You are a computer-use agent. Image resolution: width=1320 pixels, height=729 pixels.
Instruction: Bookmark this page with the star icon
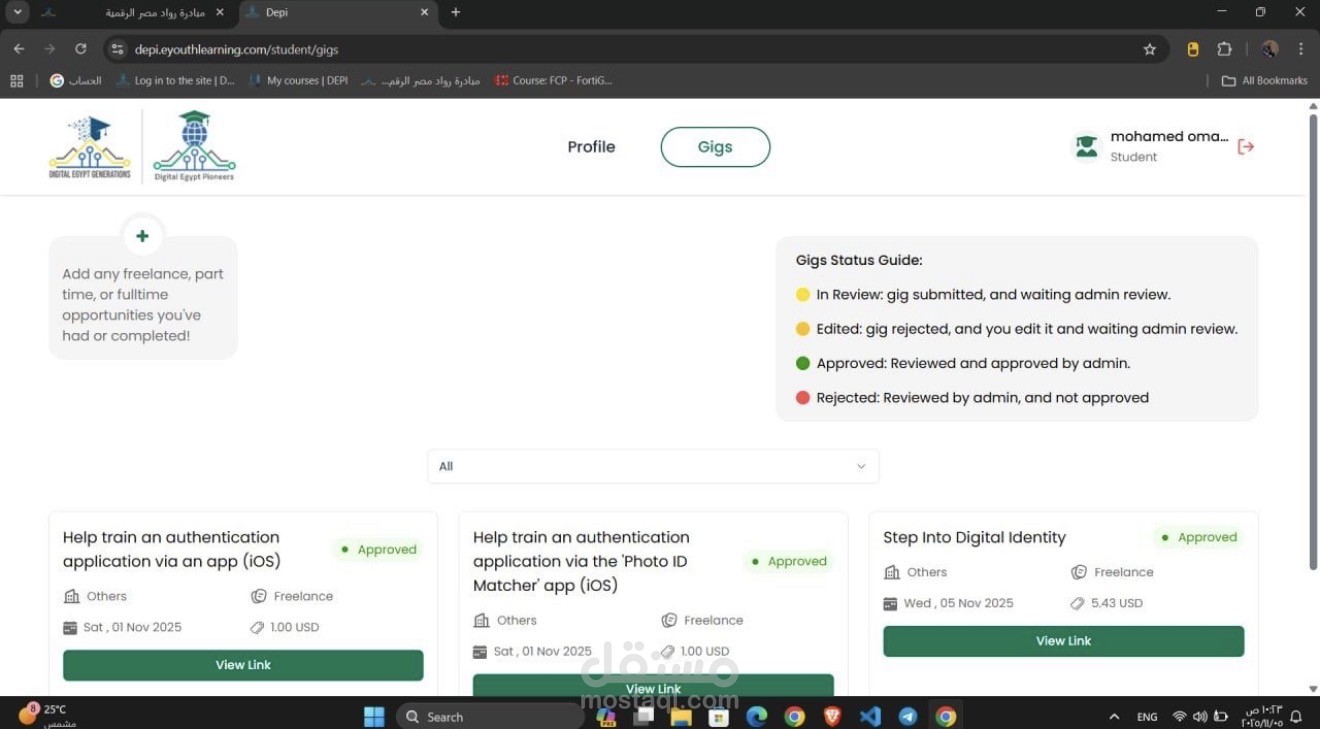pyautogui.click(x=1150, y=49)
